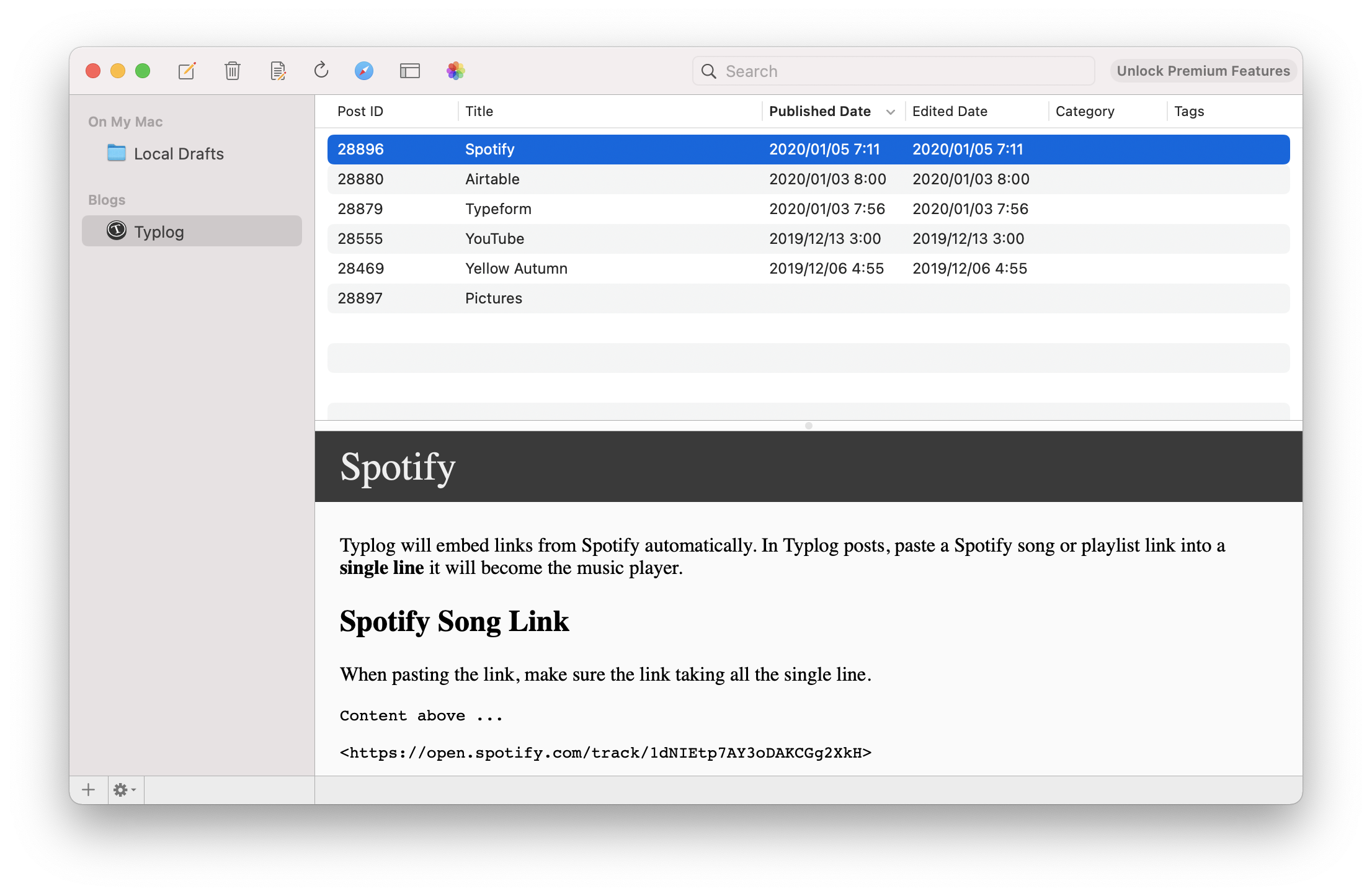This screenshot has width=1372, height=896.
Task: Select the Airtable post row
Action: [x=808, y=179]
